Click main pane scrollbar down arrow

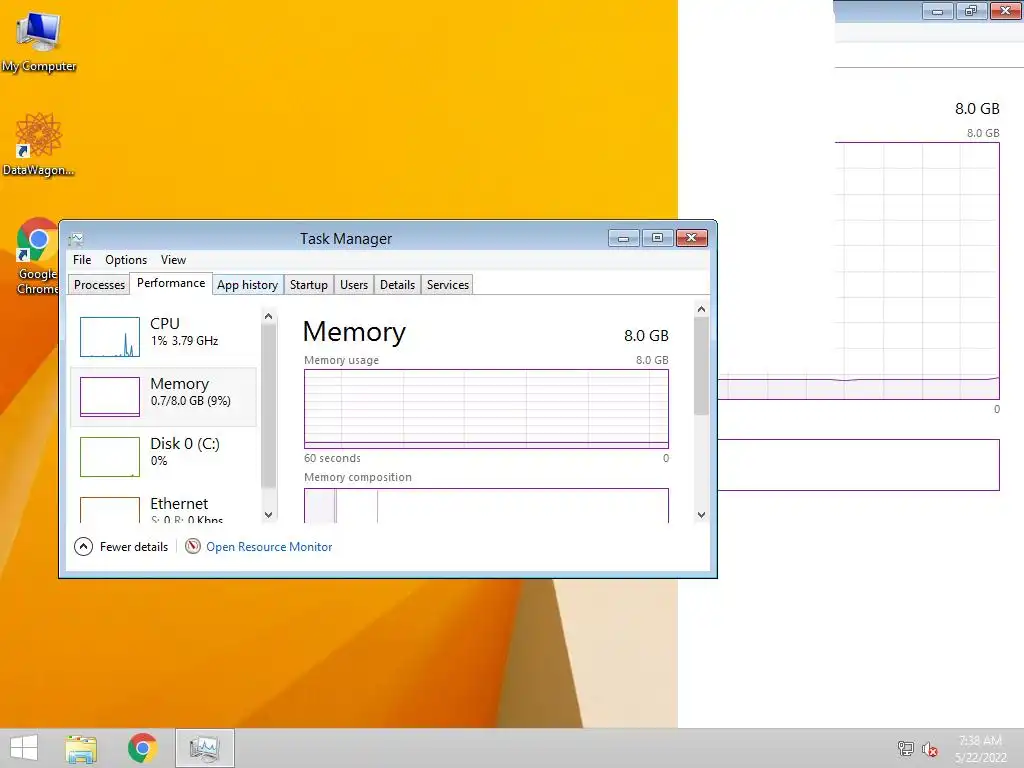701,515
